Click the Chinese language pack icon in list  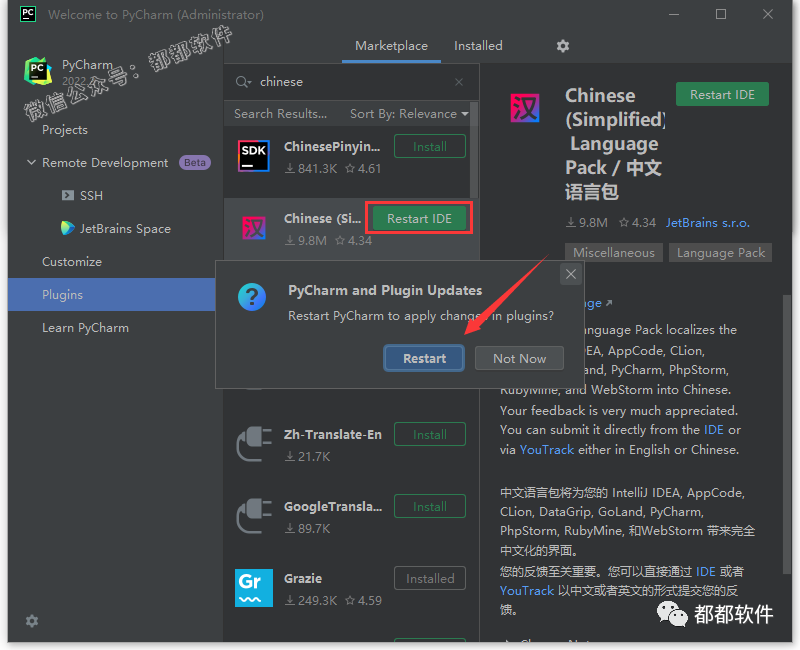pos(254,228)
